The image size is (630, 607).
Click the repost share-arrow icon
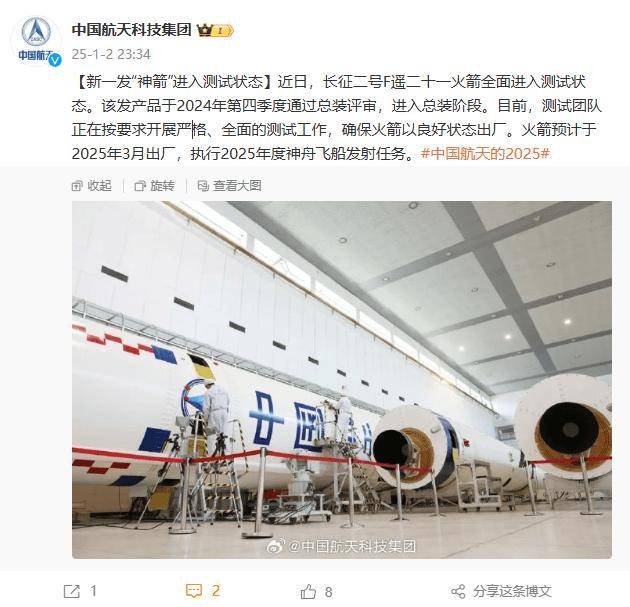pos(72,591)
